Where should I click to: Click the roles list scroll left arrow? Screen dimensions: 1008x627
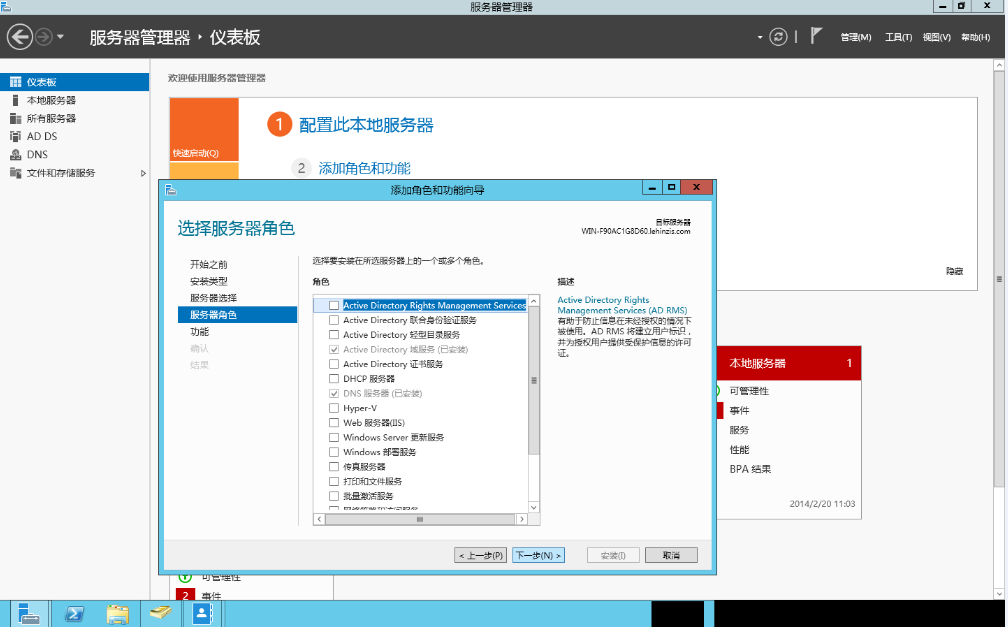(320, 519)
